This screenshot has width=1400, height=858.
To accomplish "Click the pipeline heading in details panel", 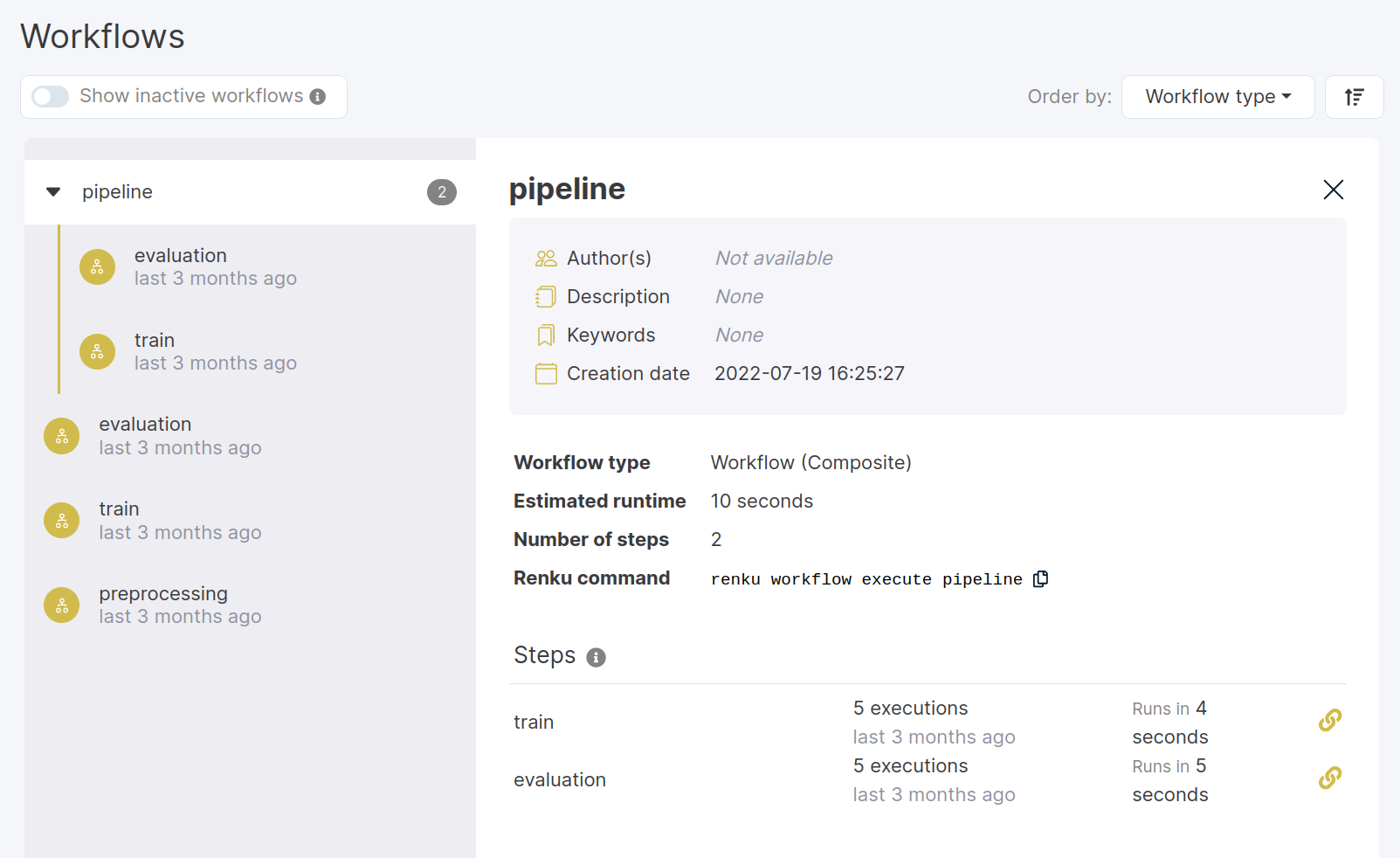I will (x=567, y=190).
